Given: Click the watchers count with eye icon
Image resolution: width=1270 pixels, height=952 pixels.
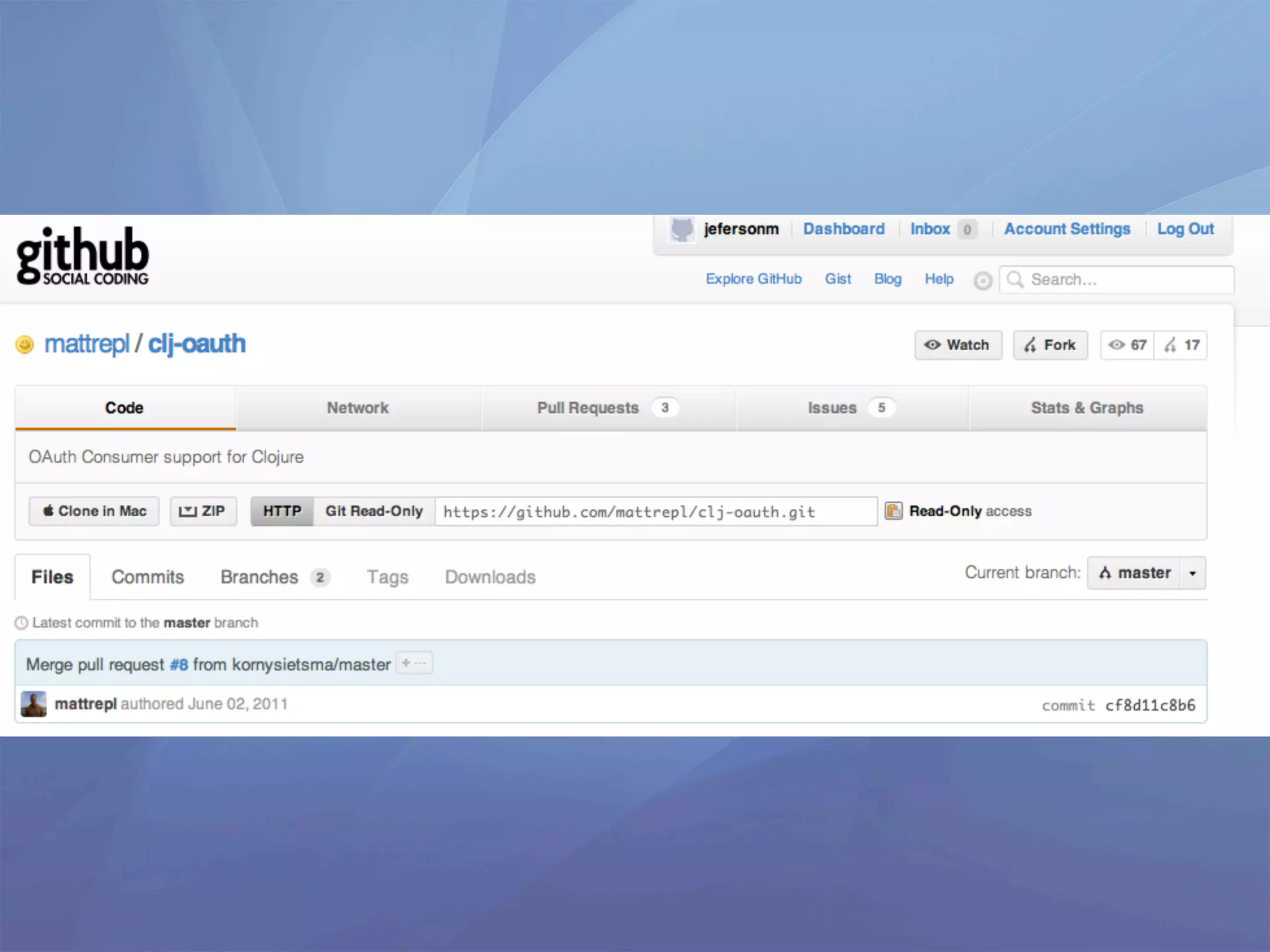Looking at the screenshot, I should pyautogui.click(x=1127, y=345).
